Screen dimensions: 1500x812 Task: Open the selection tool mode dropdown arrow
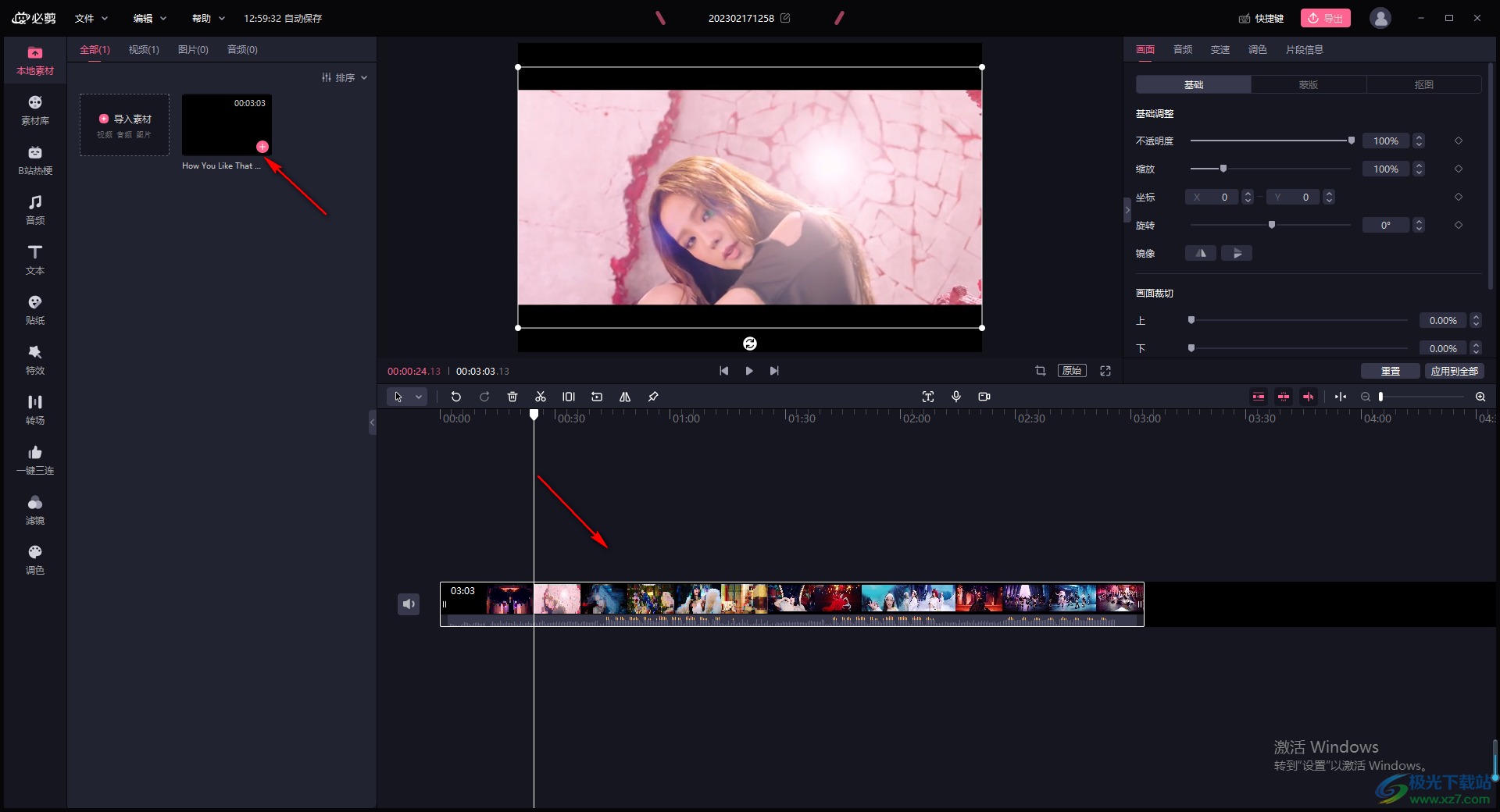(419, 397)
